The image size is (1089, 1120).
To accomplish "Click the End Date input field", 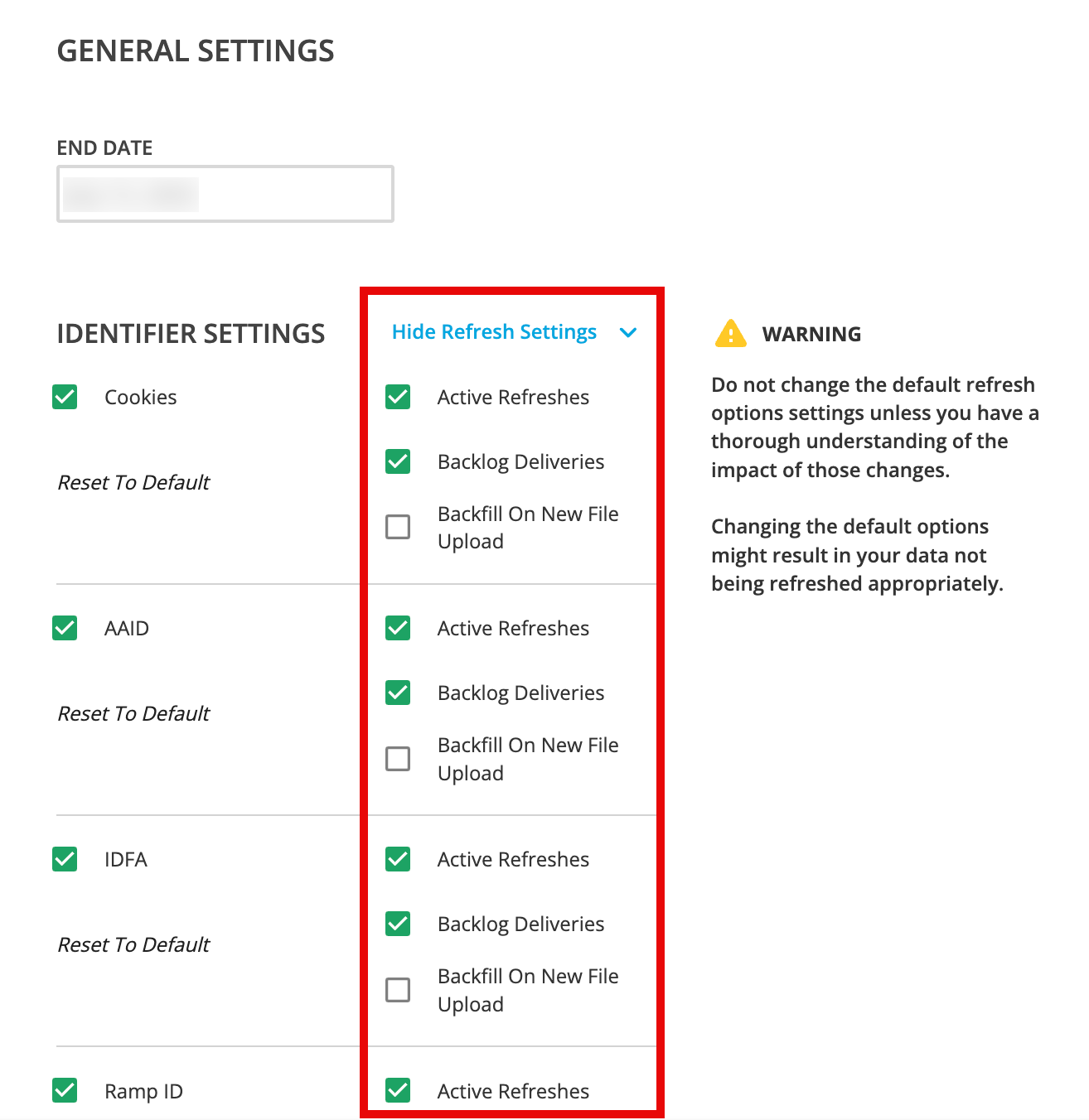I will tap(225, 194).
